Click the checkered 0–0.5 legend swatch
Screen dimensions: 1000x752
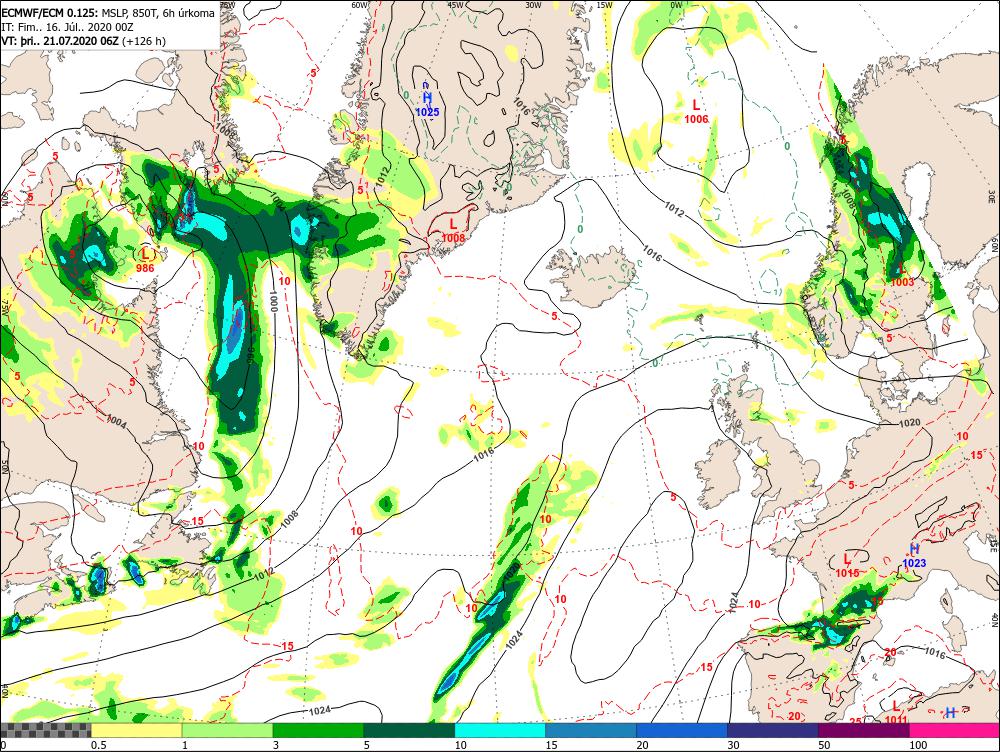pyautogui.click(x=46, y=730)
